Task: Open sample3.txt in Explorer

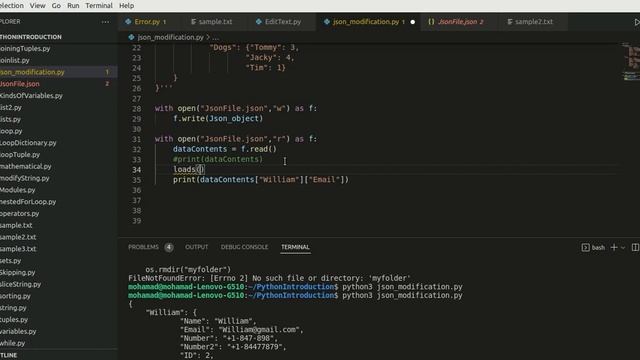Action: click(59, 249)
